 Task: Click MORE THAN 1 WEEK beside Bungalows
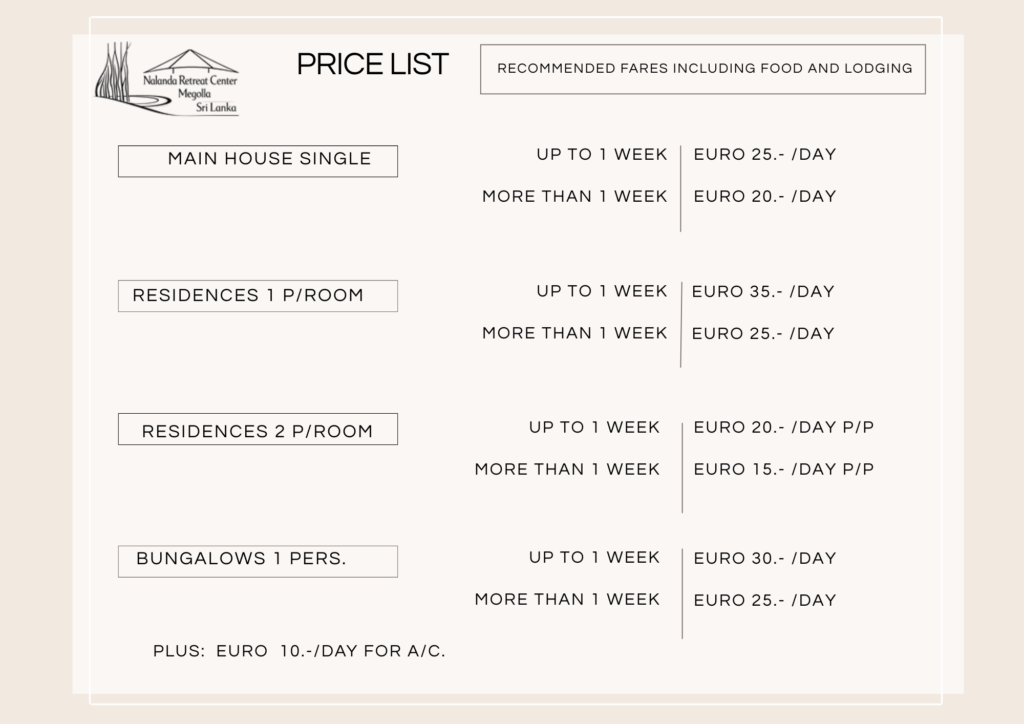pos(567,600)
